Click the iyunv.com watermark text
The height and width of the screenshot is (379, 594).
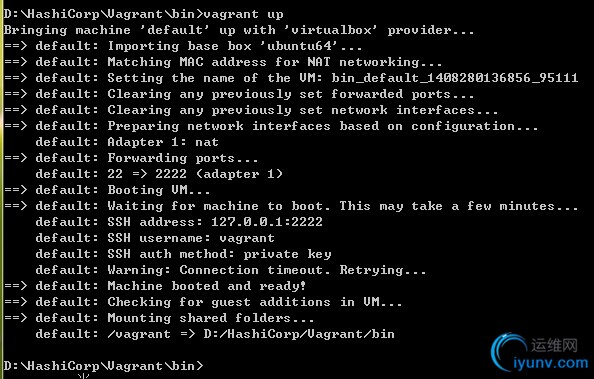click(x=551, y=363)
